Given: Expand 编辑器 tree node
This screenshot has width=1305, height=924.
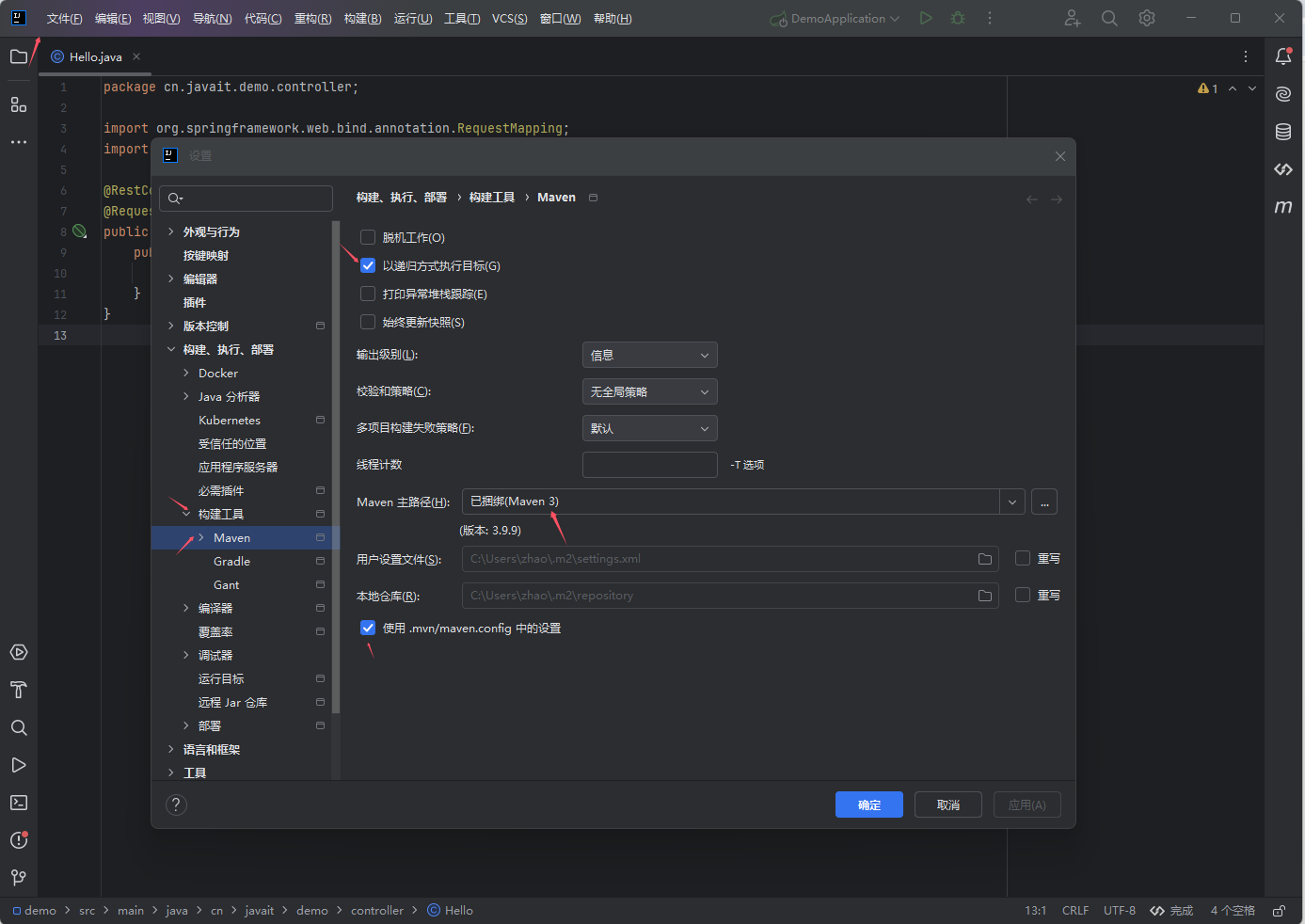Looking at the screenshot, I should pos(170,279).
